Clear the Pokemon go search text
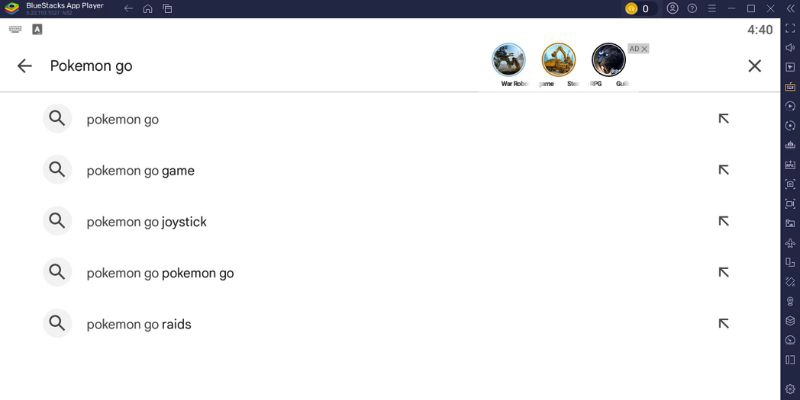The image size is (800, 400). pyautogui.click(x=755, y=66)
